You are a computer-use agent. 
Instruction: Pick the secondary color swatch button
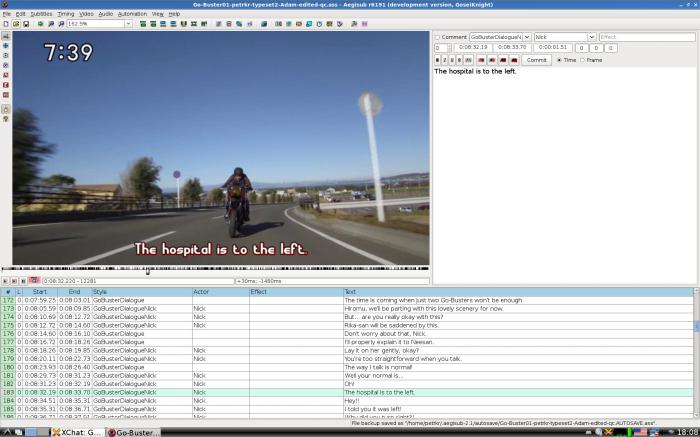pyautogui.click(x=492, y=60)
